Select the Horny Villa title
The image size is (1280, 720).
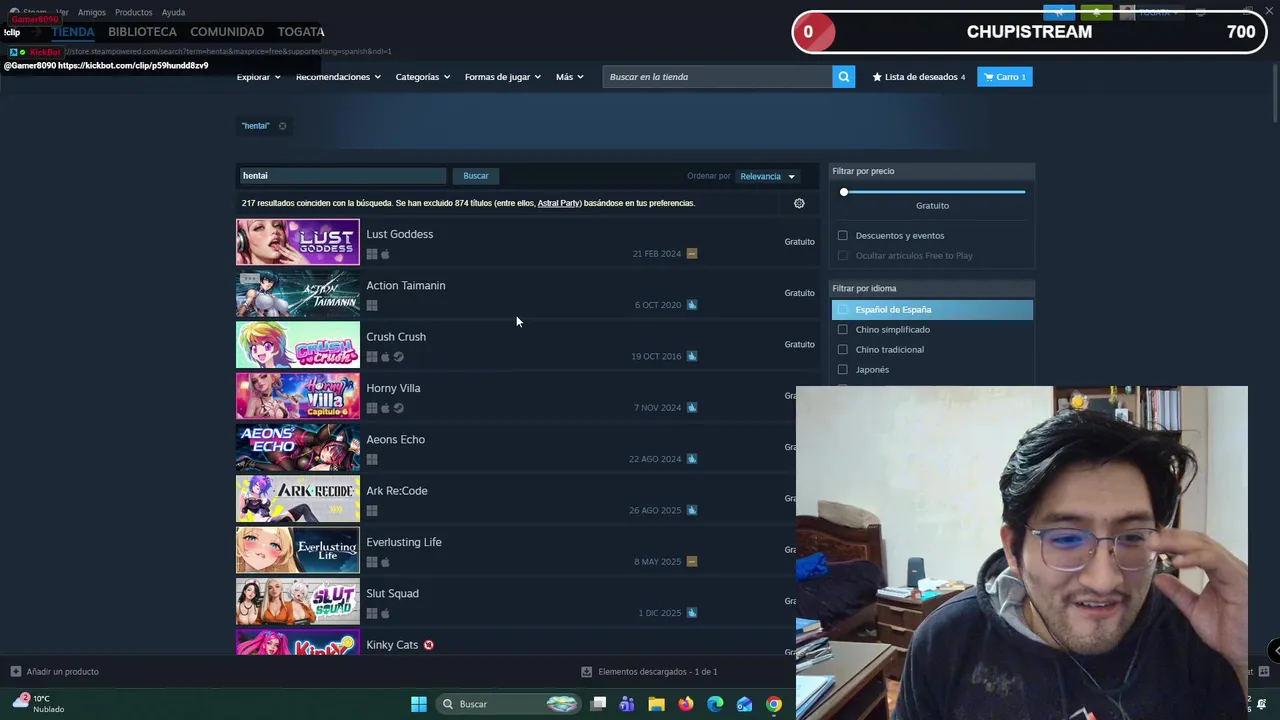pos(393,388)
